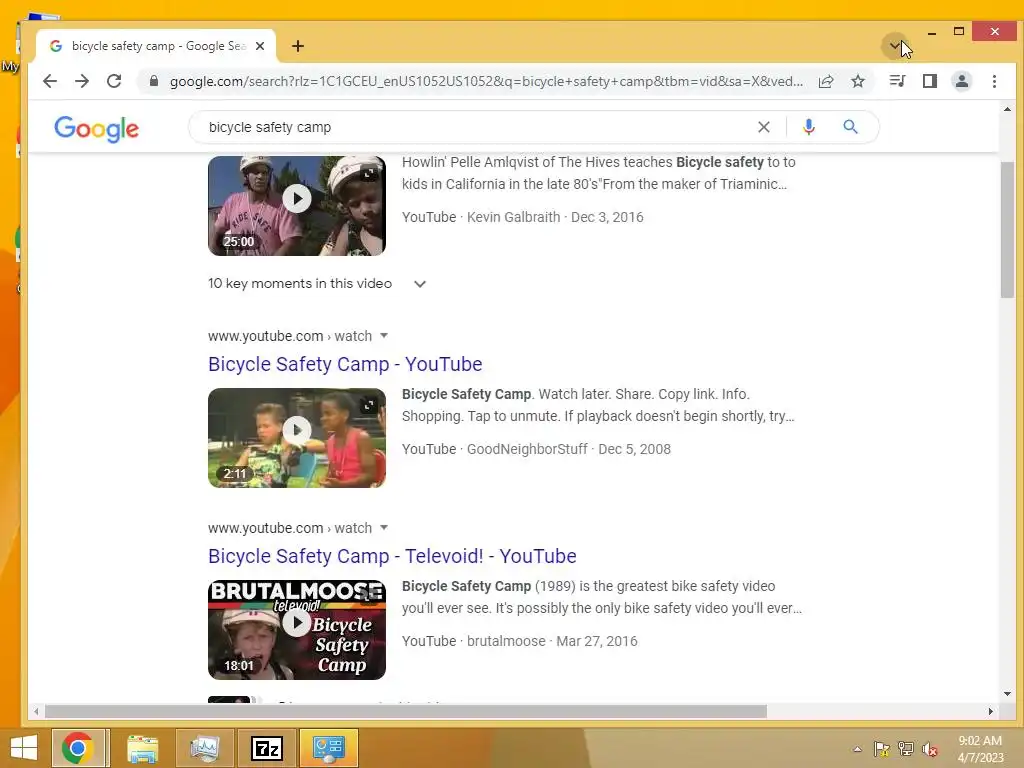Open the Windows Start button
Viewport: 1024px width, 768px height.
pos(24,748)
